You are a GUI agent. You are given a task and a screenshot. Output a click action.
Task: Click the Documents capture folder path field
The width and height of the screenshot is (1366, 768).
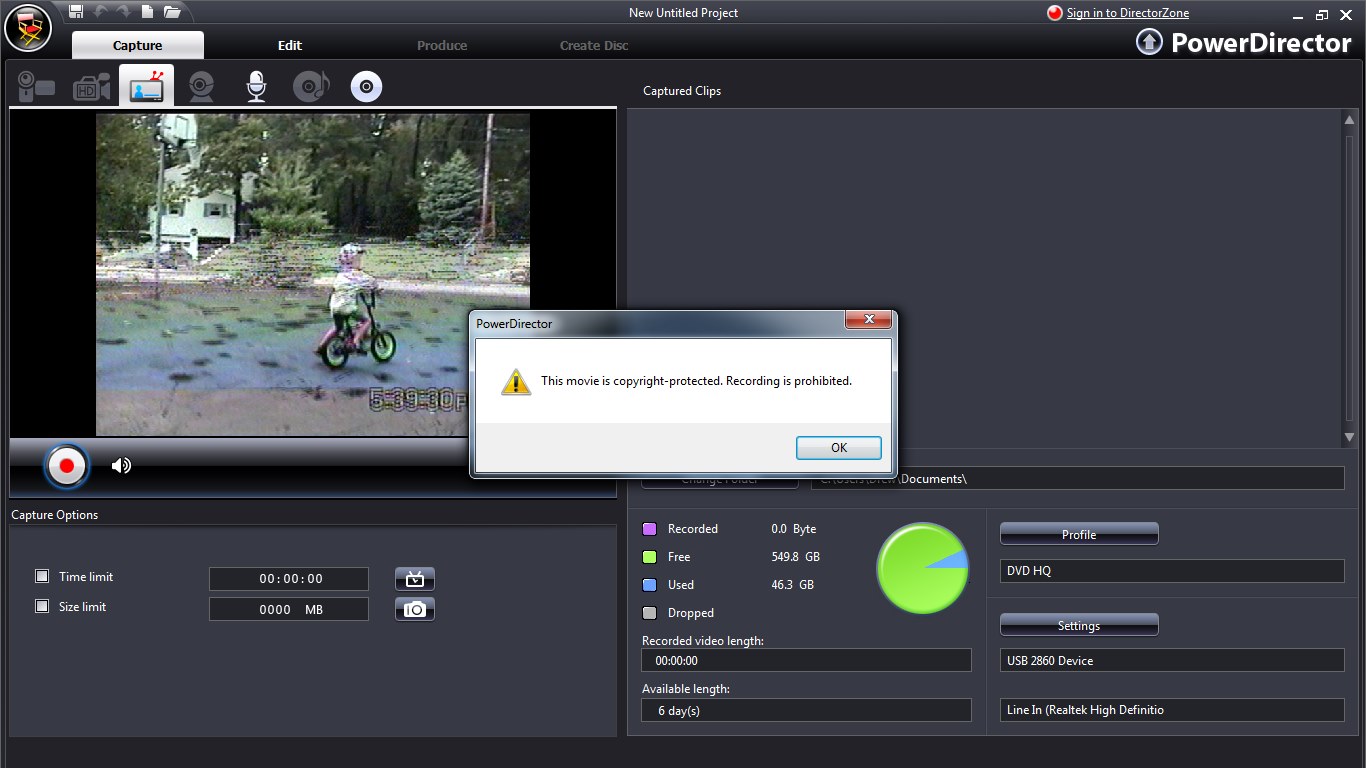point(1077,479)
